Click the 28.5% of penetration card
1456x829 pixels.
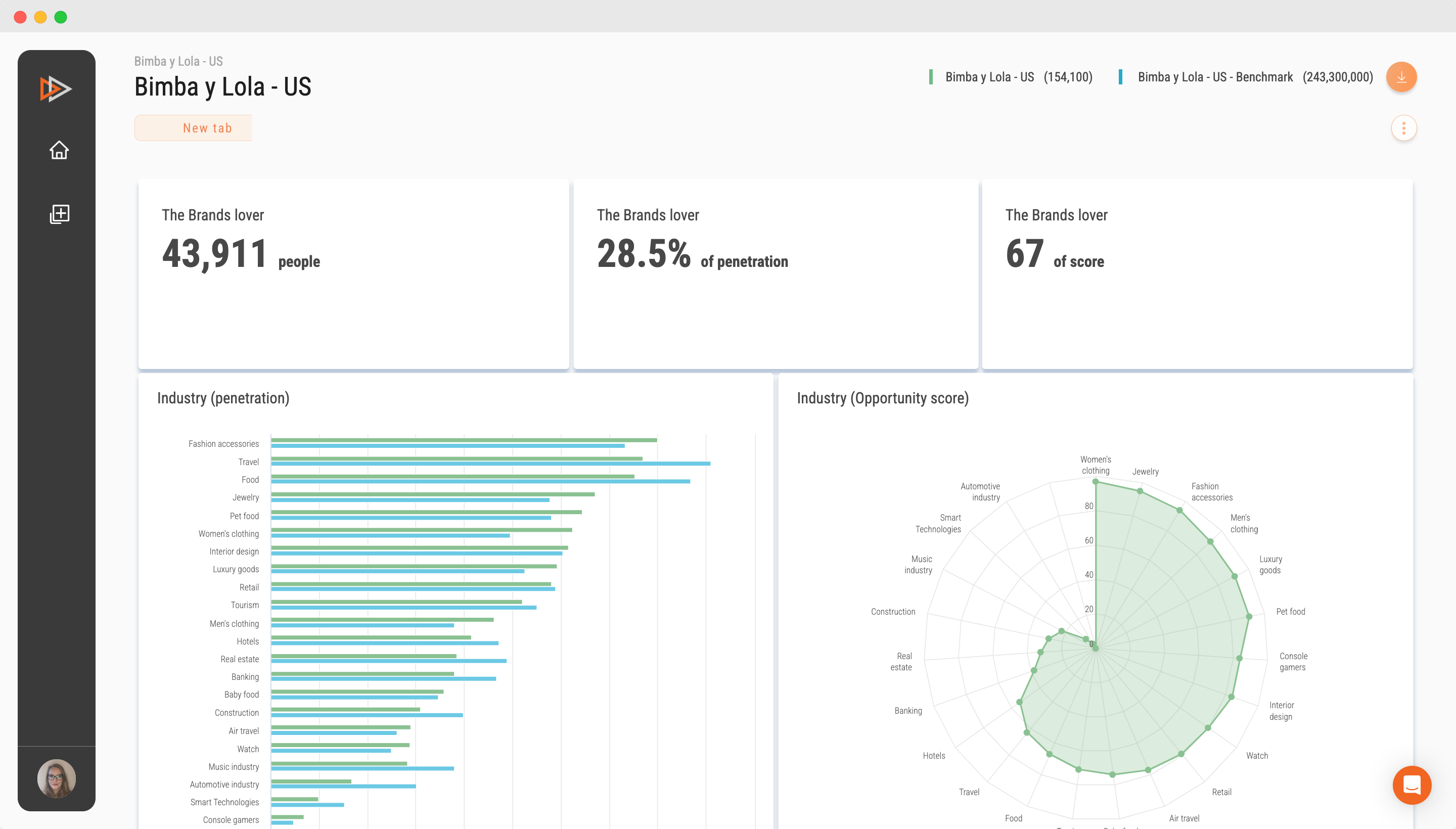tap(776, 274)
